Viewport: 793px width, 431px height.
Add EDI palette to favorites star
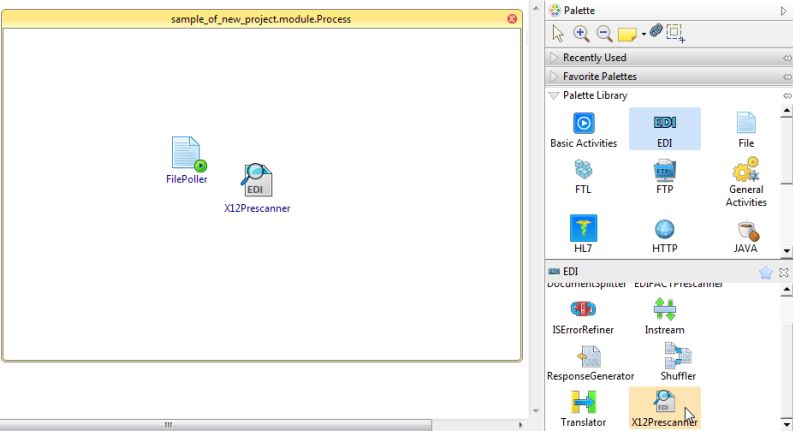point(766,273)
